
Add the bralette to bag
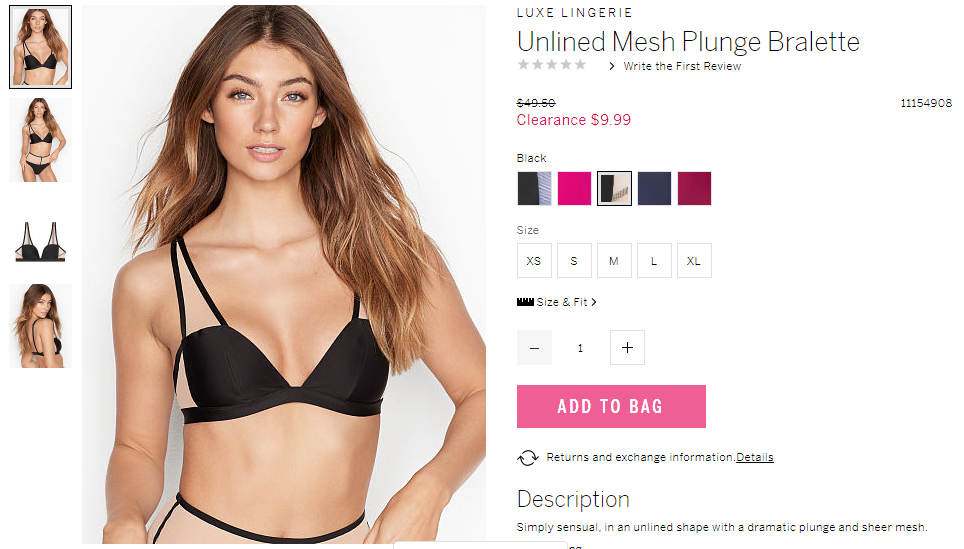(x=611, y=406)
